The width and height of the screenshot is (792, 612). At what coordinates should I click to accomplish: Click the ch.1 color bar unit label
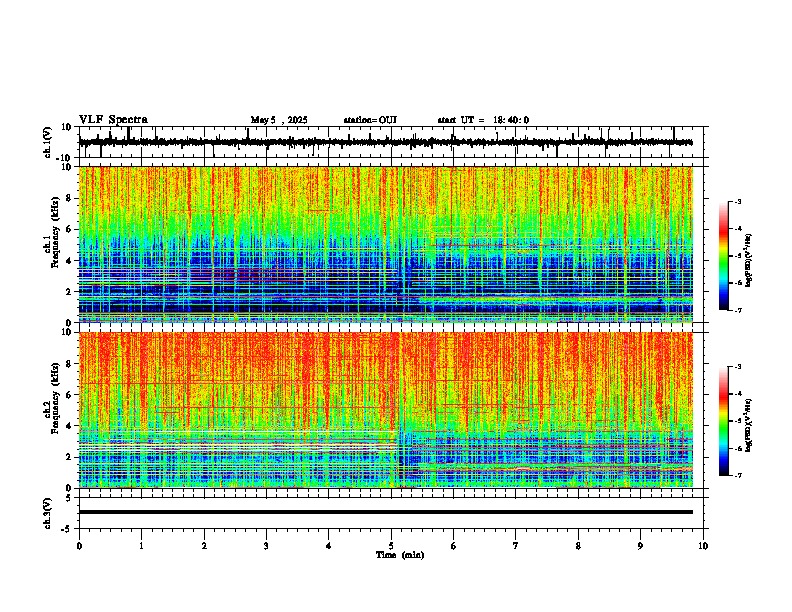[749, 260]
